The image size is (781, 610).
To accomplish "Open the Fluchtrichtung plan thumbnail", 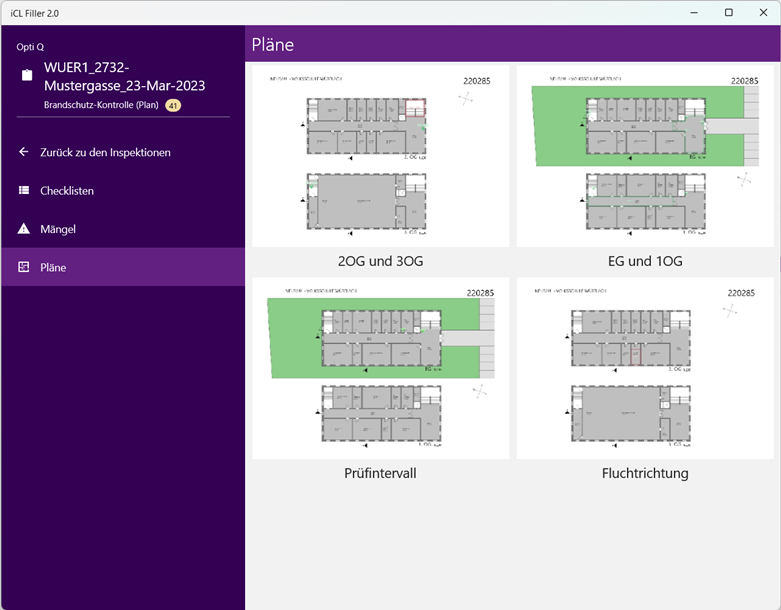I will click(644, 368).
